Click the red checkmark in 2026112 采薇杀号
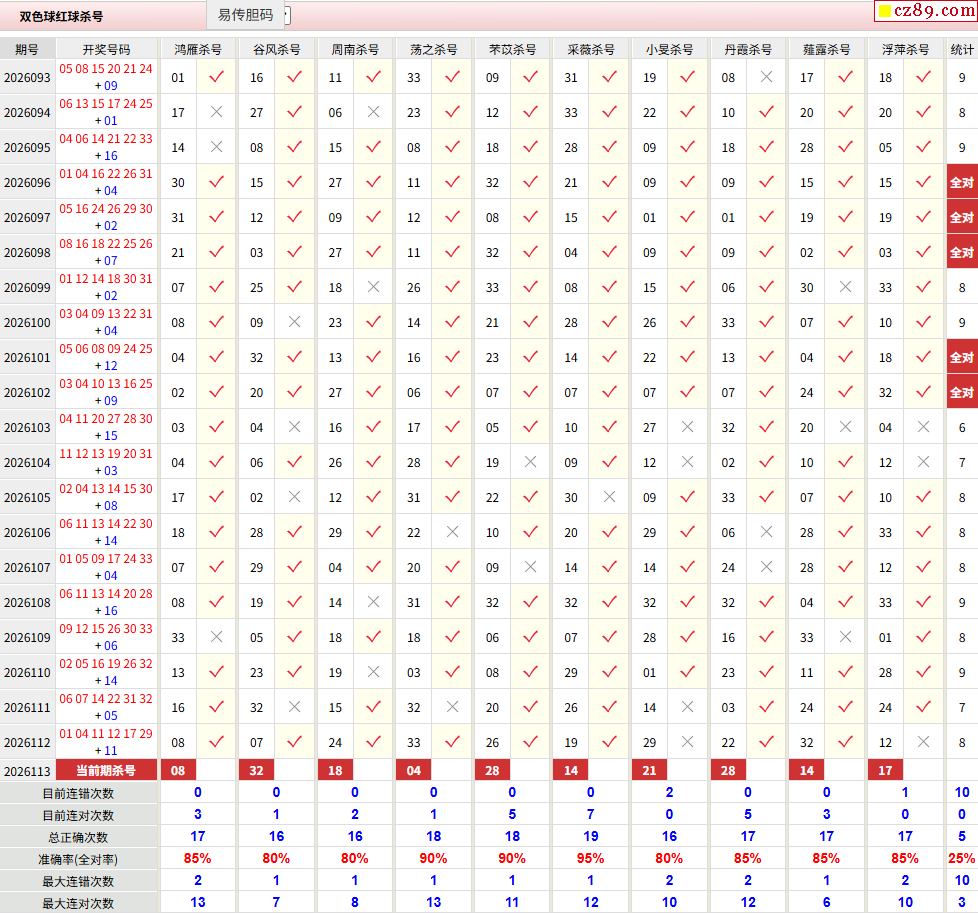Screen dimensions: 978x913 (x=609, y=742)
